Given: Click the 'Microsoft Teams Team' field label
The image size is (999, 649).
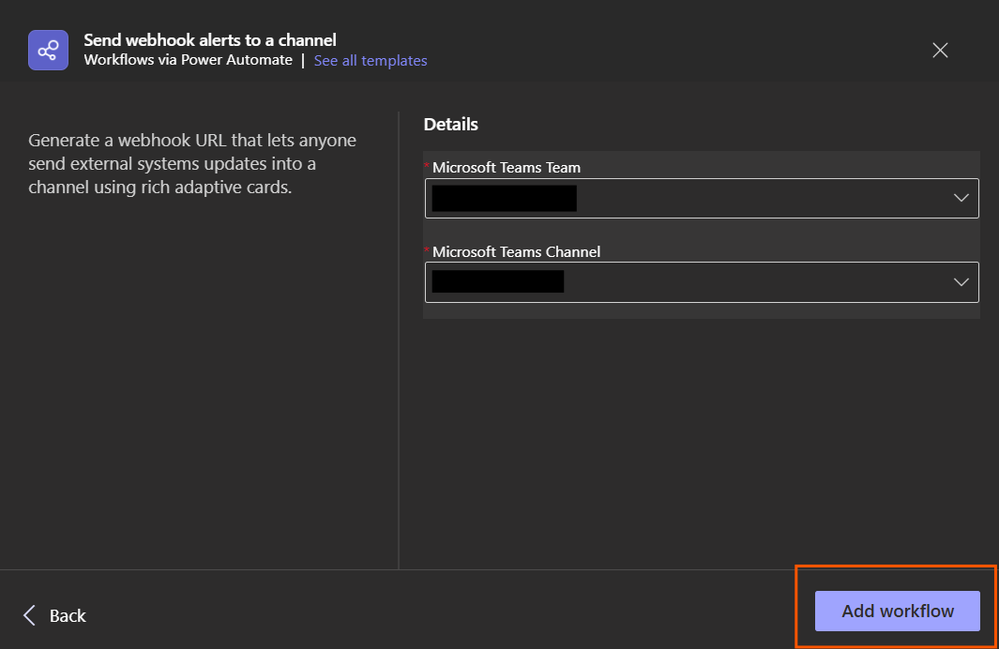Looking at the screenshot, I should pos(506,168).
